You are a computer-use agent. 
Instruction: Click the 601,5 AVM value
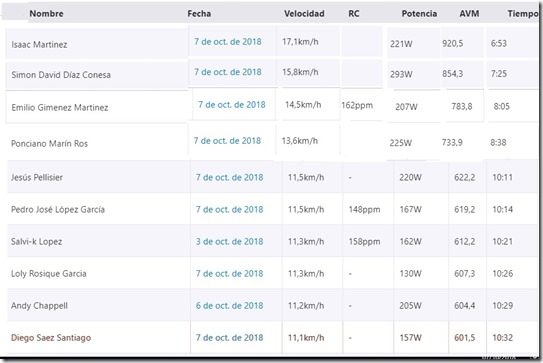click(x=464, y=338)
